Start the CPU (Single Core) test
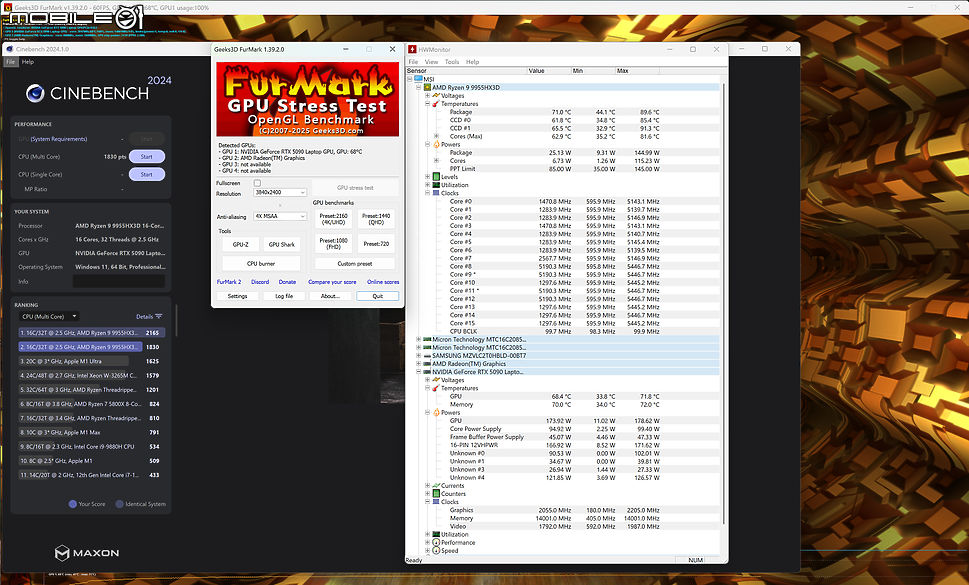Viewport: 969px width, 585px height. pos(146,174)
